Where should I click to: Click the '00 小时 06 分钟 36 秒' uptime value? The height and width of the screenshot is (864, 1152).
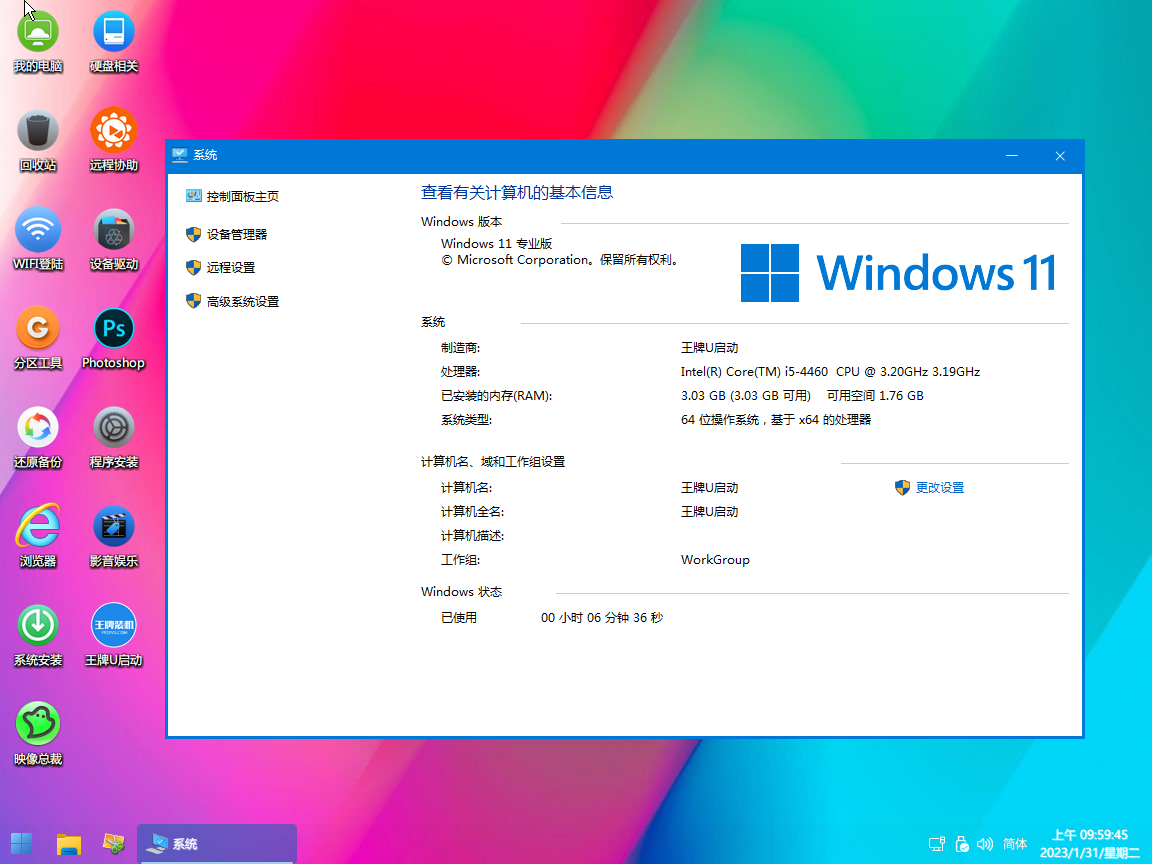click(x=602, y=618)
